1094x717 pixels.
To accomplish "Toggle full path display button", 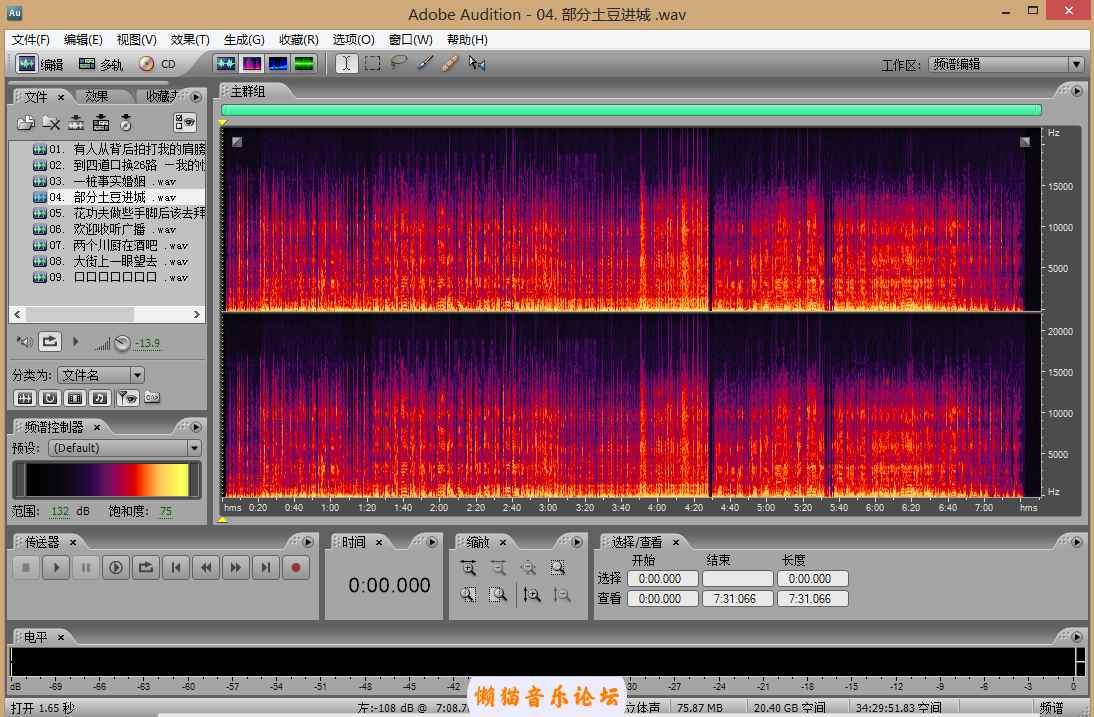I will click(152, 398).
